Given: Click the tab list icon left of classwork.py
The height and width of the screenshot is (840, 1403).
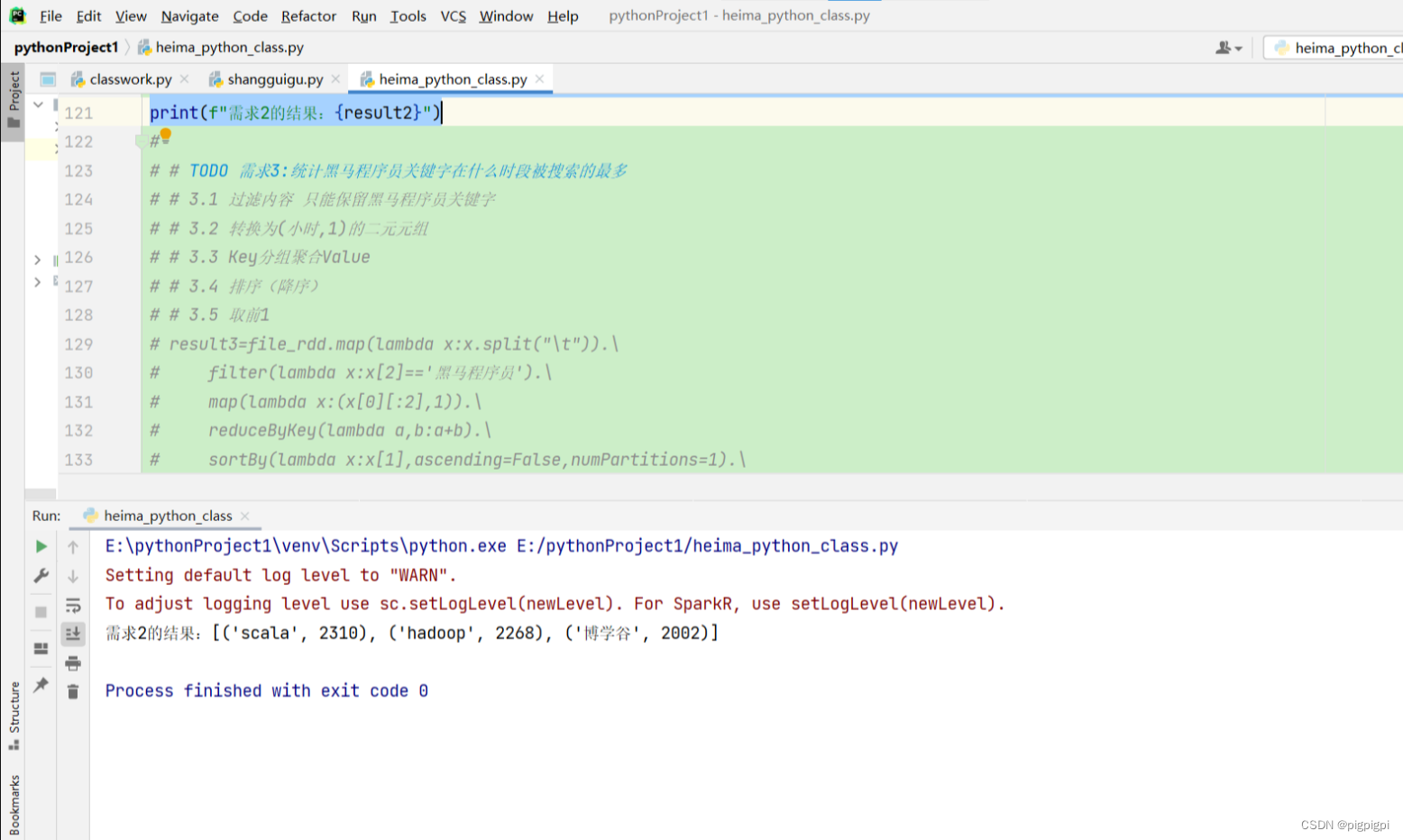Looking at the screenshot, I should click(x=48, y=79).
